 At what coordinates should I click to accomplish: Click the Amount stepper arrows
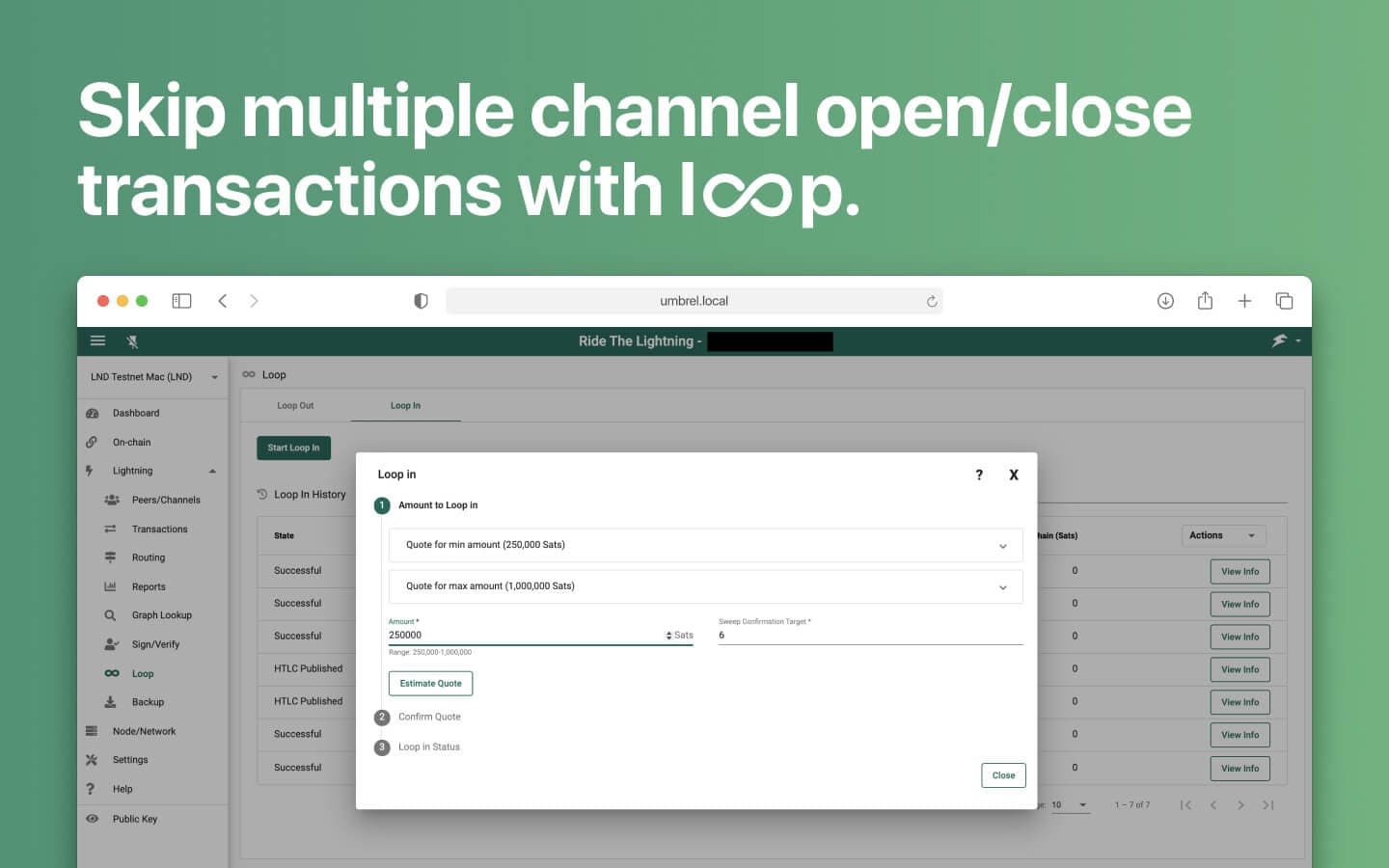(668, 636)
